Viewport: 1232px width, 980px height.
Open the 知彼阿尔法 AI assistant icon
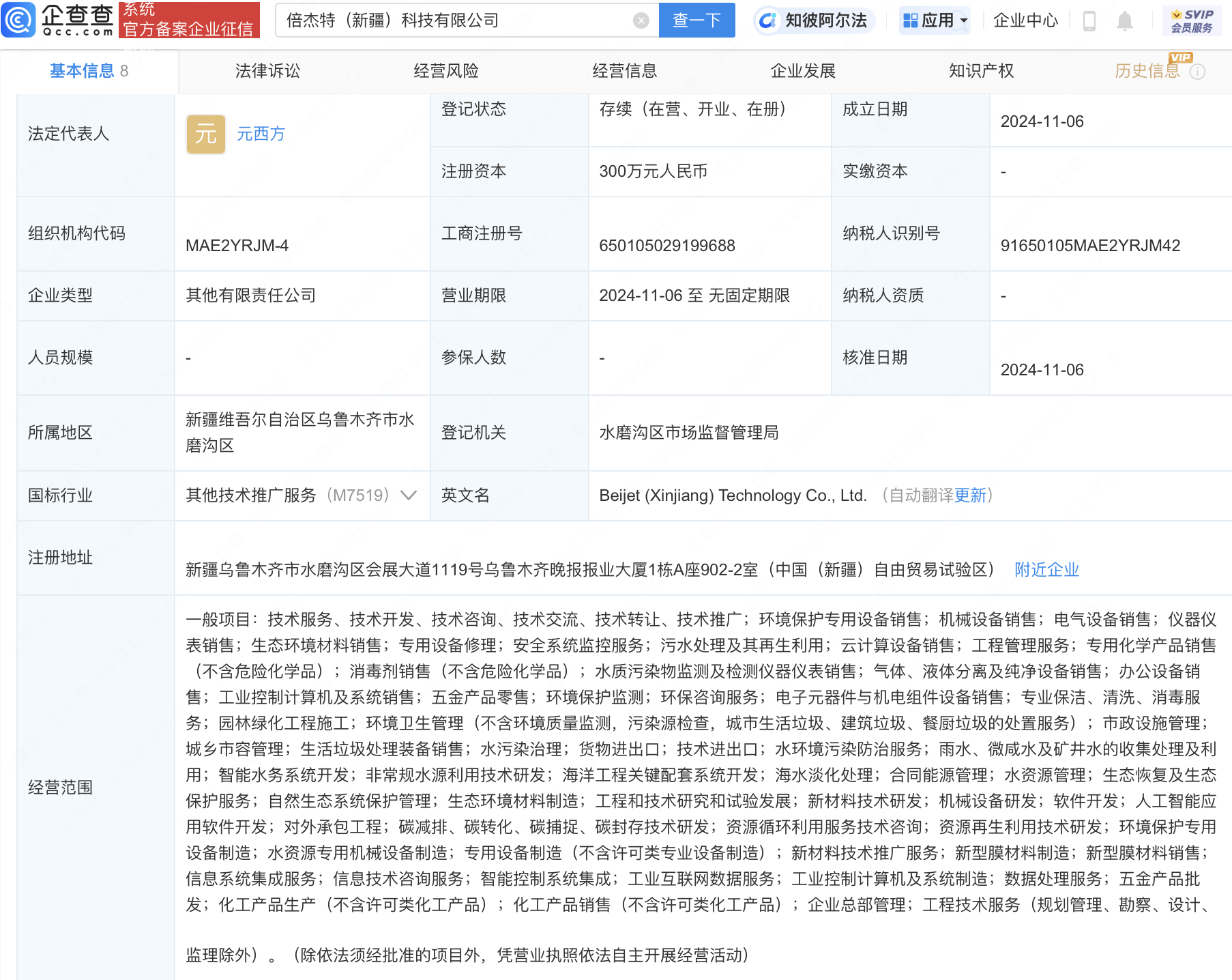click(767, 20)
